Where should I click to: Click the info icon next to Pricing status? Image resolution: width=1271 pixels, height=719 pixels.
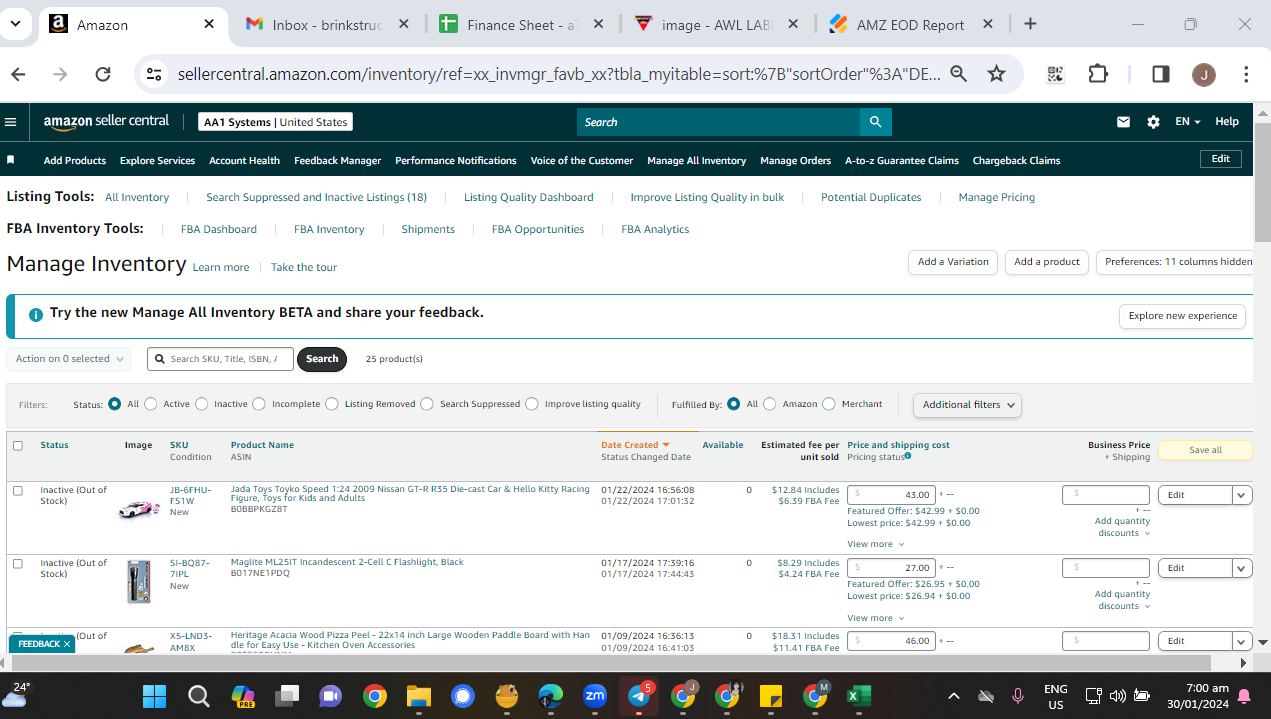pos(907,457)
